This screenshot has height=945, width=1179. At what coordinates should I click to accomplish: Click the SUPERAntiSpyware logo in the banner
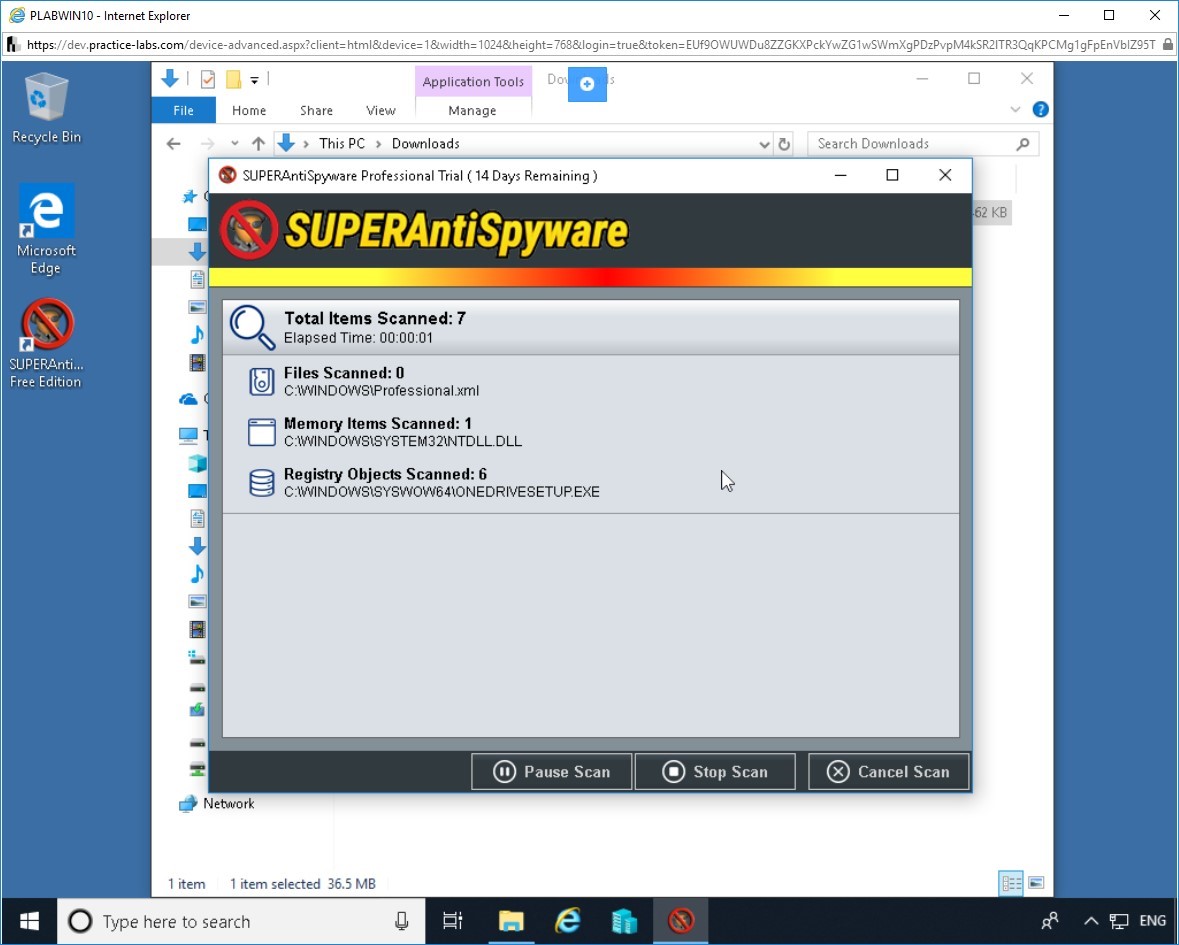[x=423, y=230]
